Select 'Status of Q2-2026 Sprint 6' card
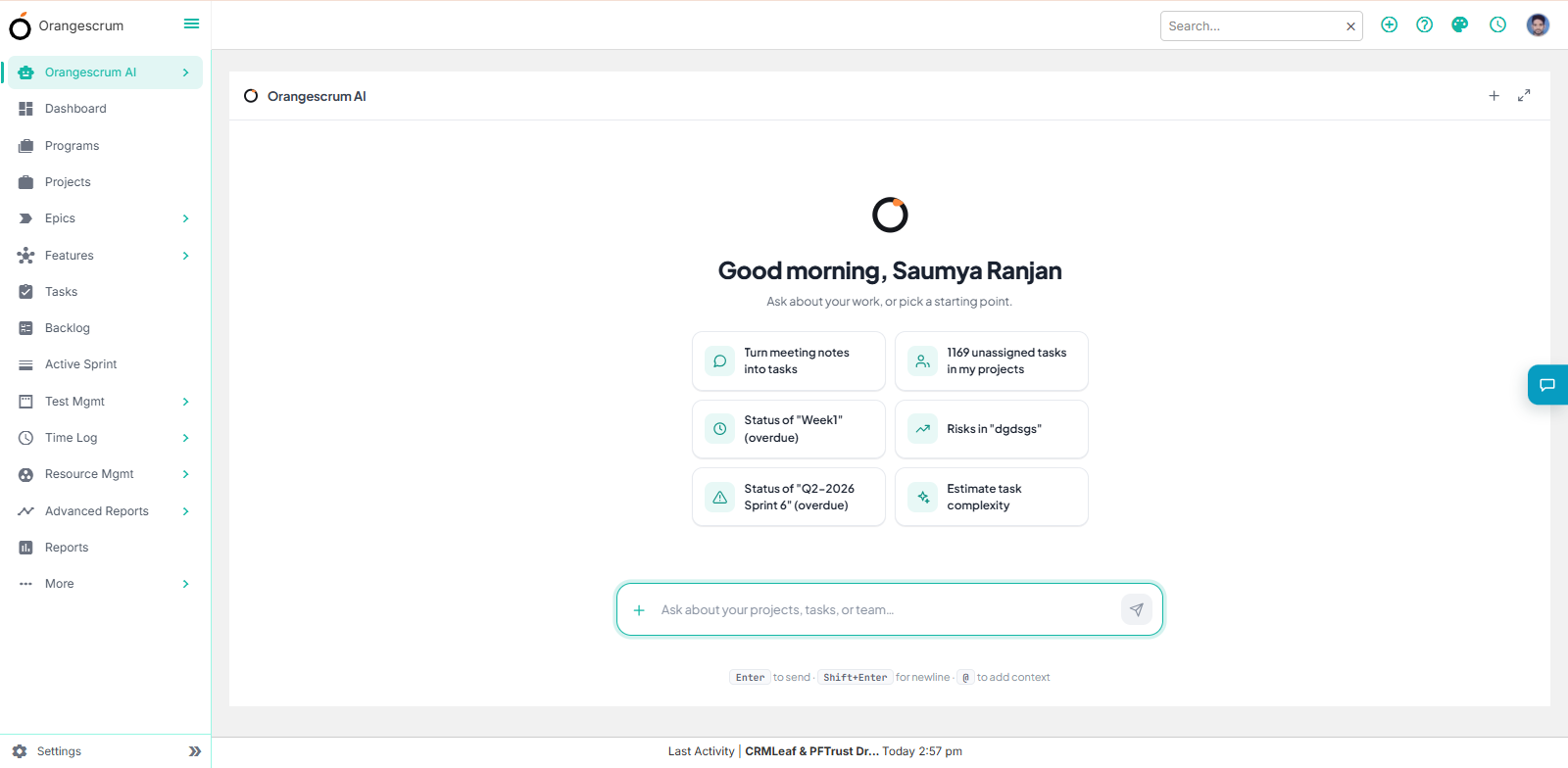1568x768 pixels. [789, 497]
